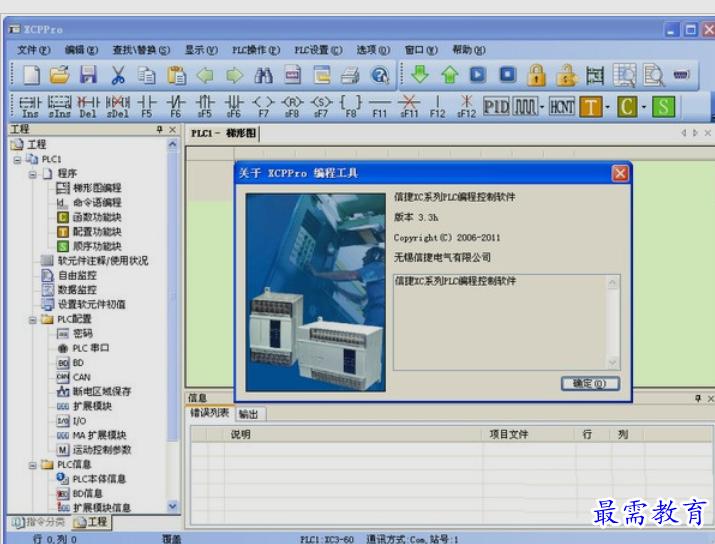Open a project with the folder icon
This screenshot has width=715, height=544.
click(60, 75)
